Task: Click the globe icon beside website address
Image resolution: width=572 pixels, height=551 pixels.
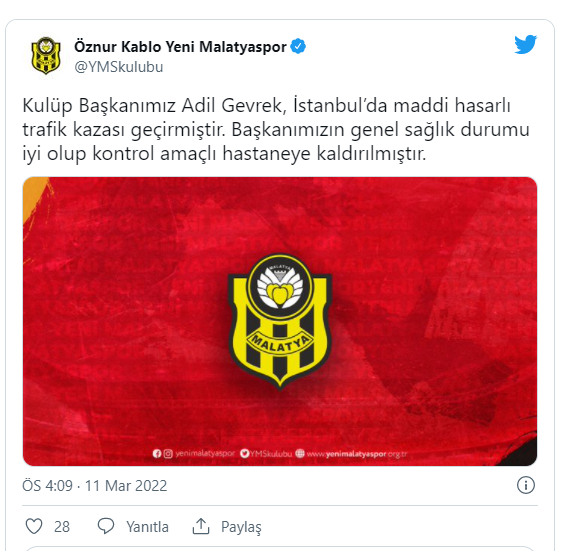Action: (x=300, y=454)
